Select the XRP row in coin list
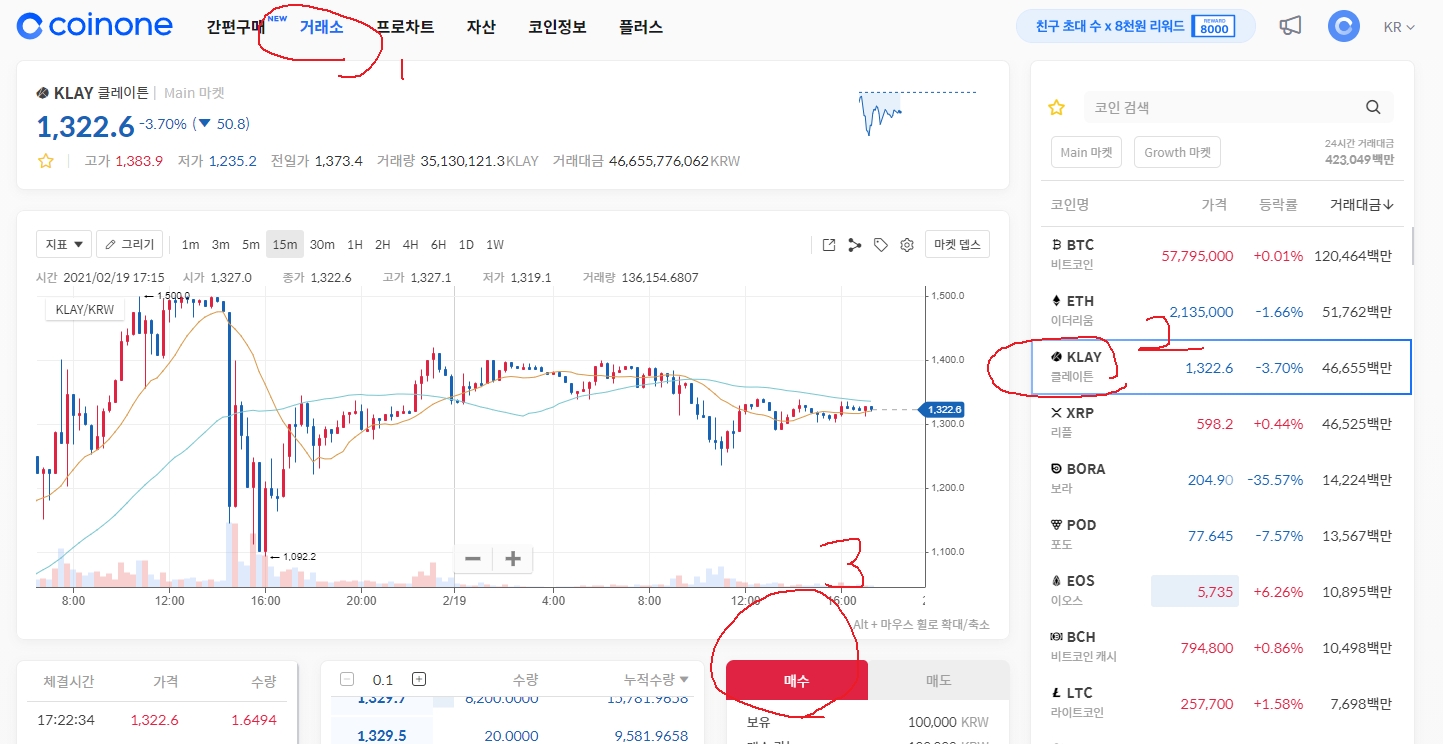The height and width of the screenshot is (744, 1443). click(1221, 423)
